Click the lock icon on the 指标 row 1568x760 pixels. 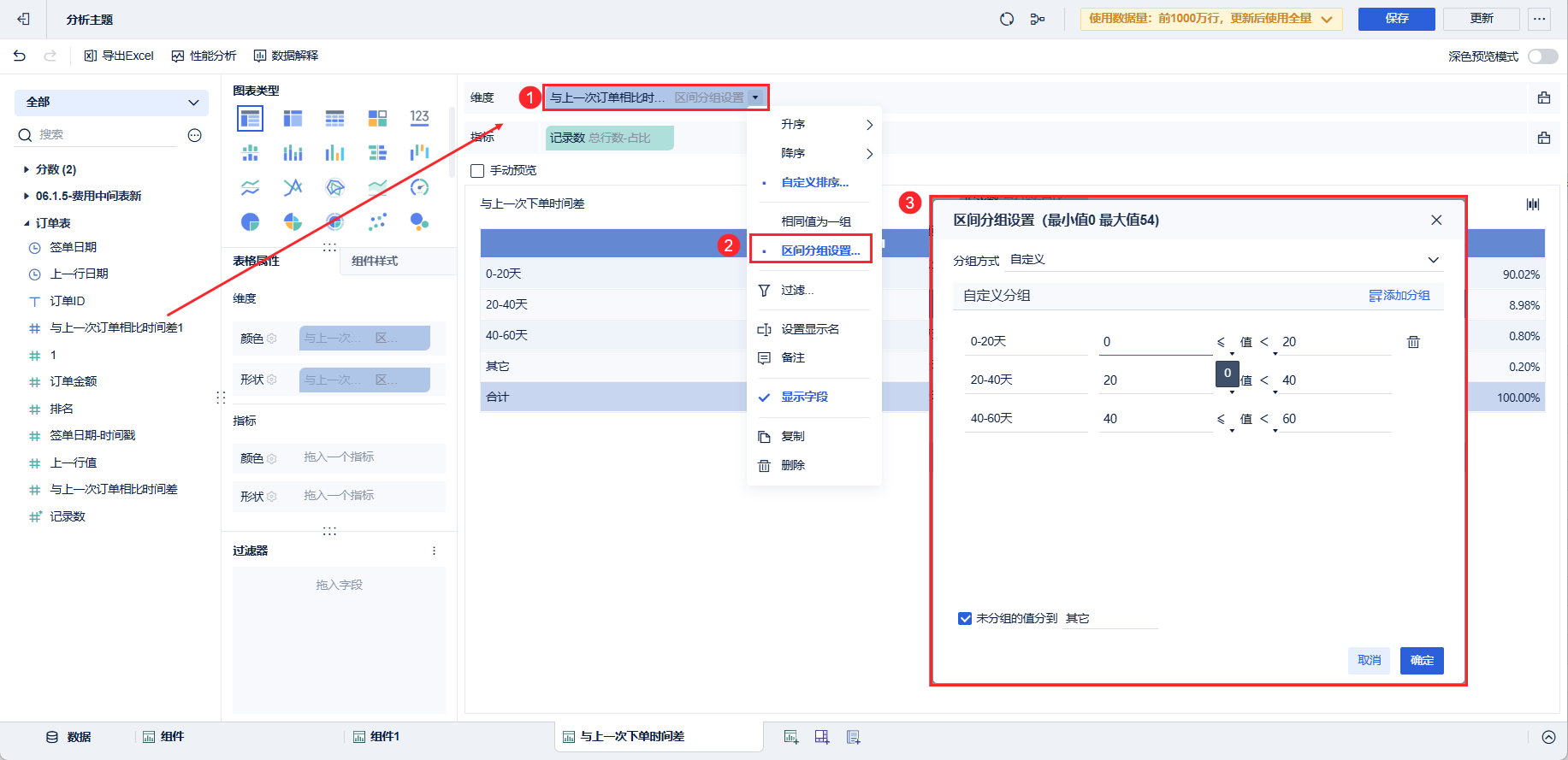pos(1544,138)
